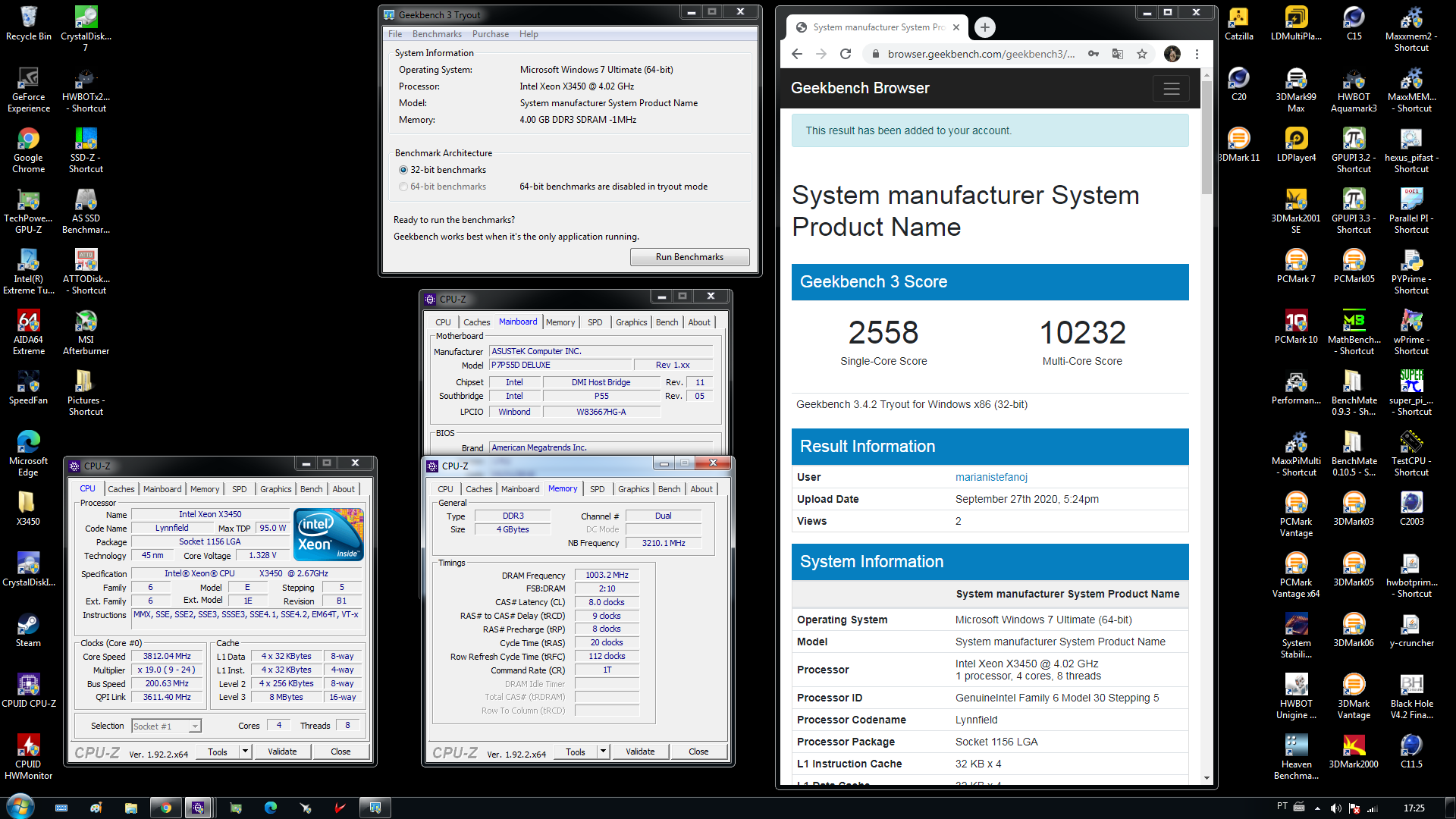Click the Chrome profile avatar icon
Screen dimensions: 1456x819
tap(1172, 54)
